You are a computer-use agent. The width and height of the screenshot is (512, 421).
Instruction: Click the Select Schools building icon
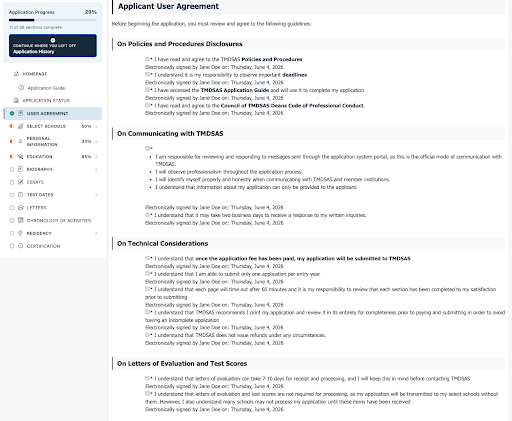click(x=20, y=126)
